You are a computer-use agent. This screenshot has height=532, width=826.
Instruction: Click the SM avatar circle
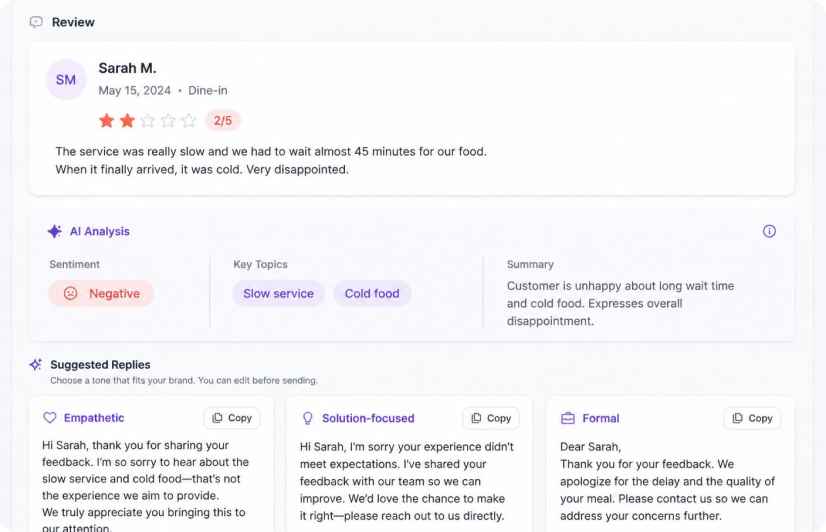pyautogui.click(x=66, y=80)
